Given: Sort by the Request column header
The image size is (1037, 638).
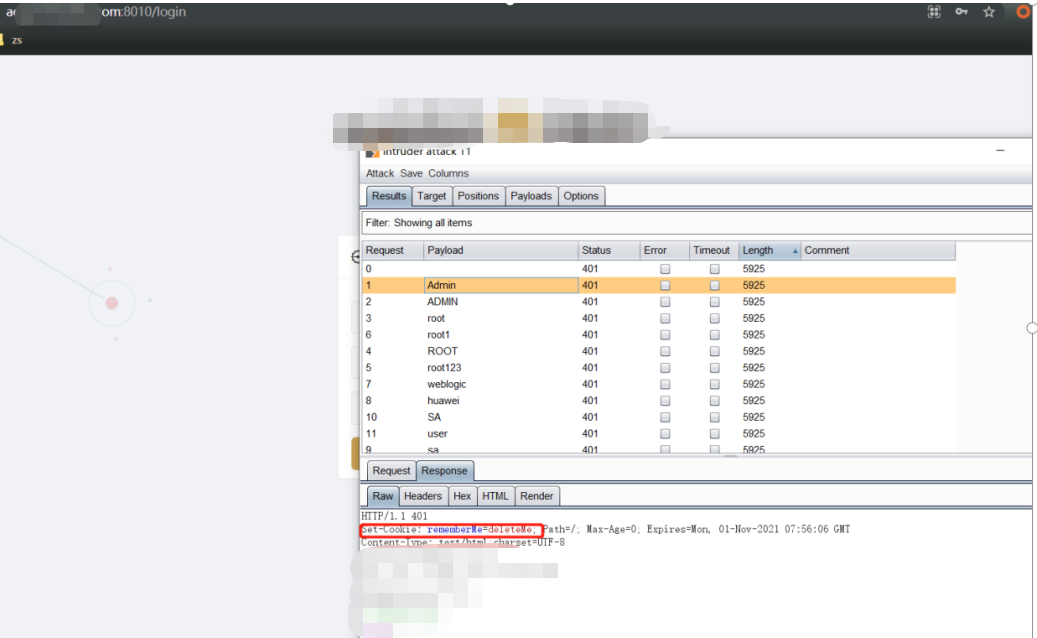Looking at the screenshot, I should 393,251.
